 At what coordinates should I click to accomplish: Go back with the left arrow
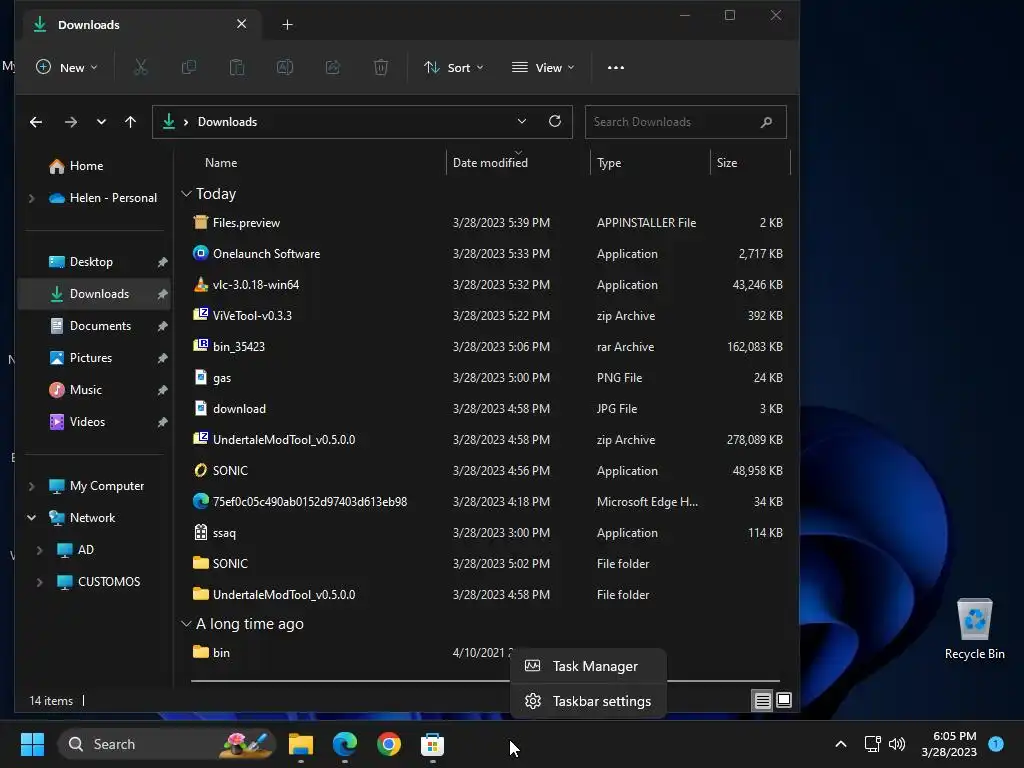pyautogui.click(x=36, y=122)
